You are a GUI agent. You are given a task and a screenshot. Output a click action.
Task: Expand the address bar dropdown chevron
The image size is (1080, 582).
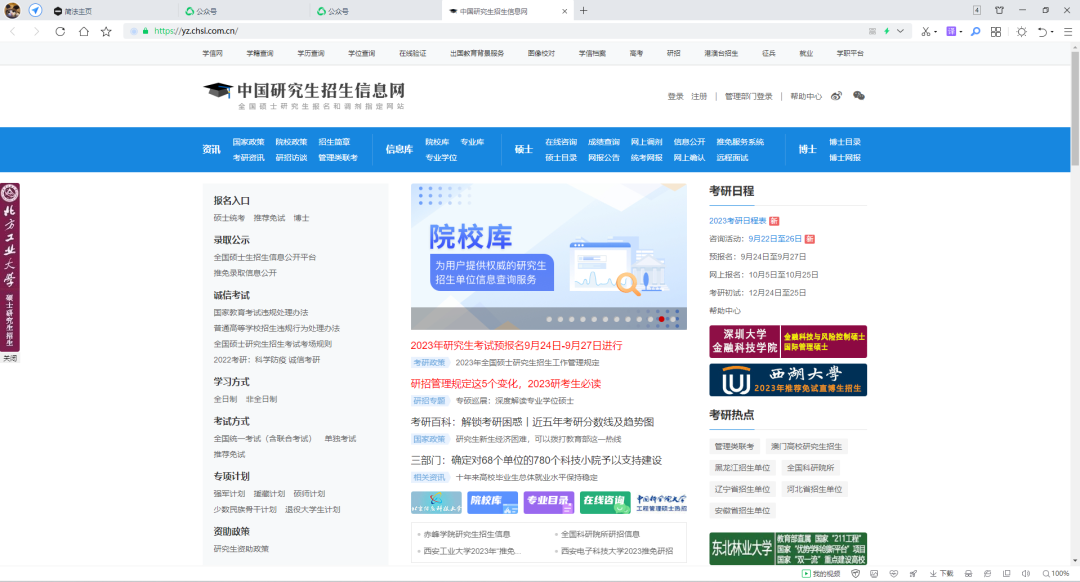900,31
